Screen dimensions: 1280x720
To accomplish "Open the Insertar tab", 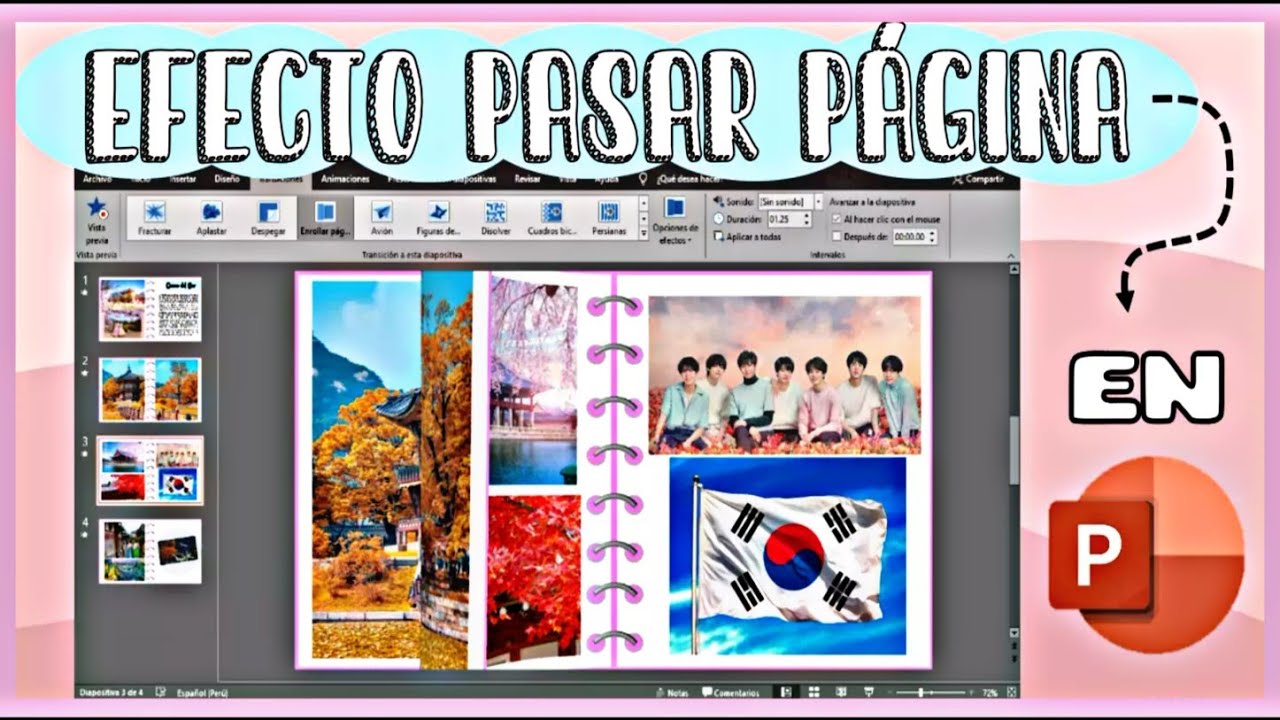I will click(x=183, y=179).
